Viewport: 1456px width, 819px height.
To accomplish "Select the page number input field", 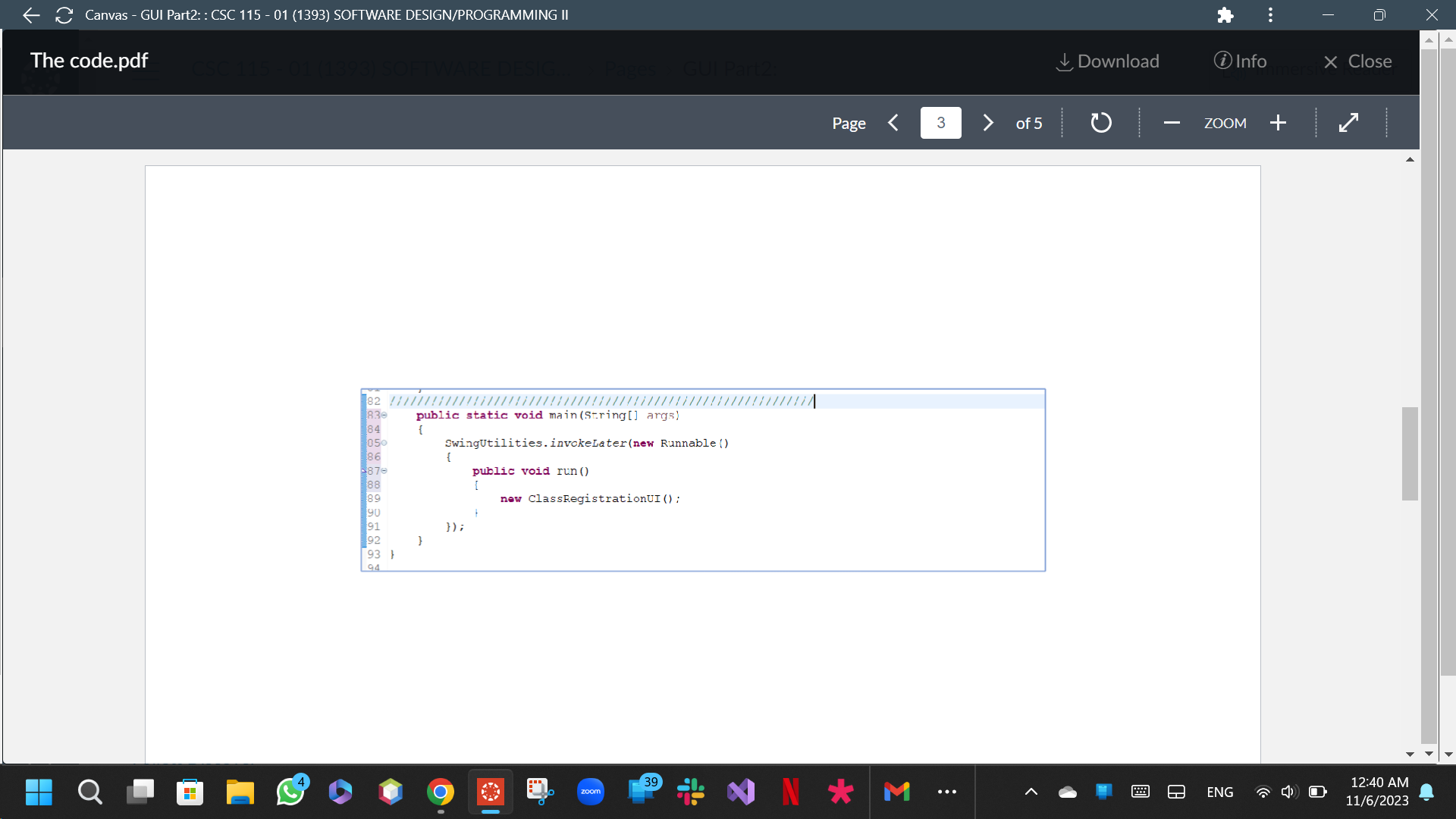I will pyautogui.click(x=940, y=122).
